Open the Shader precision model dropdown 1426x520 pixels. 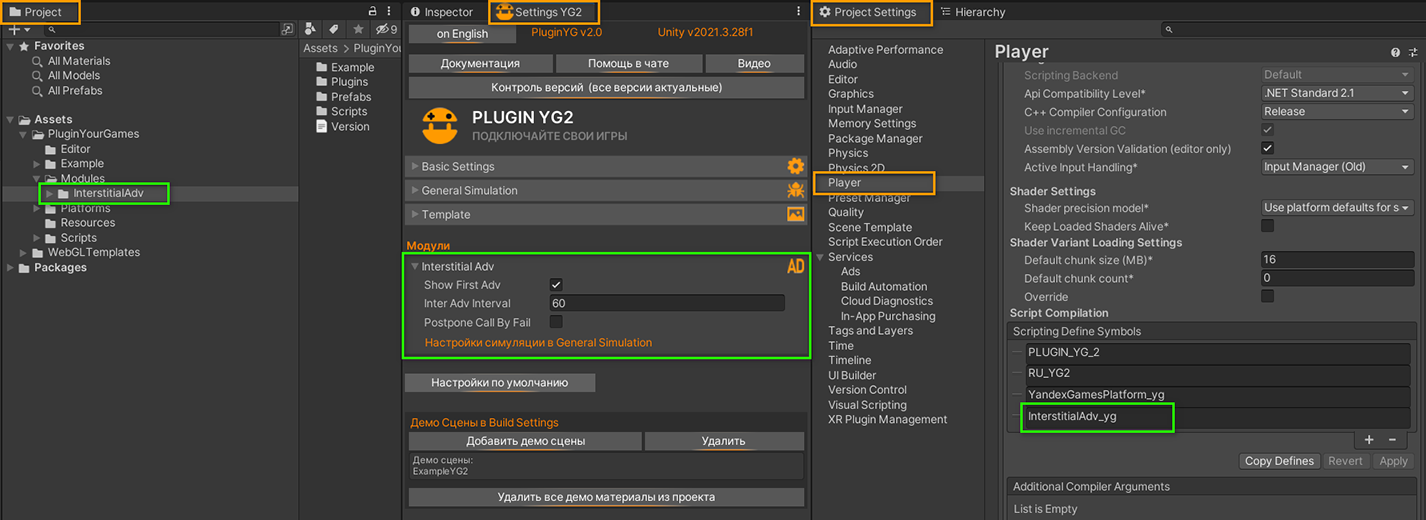coord(1337,208)
